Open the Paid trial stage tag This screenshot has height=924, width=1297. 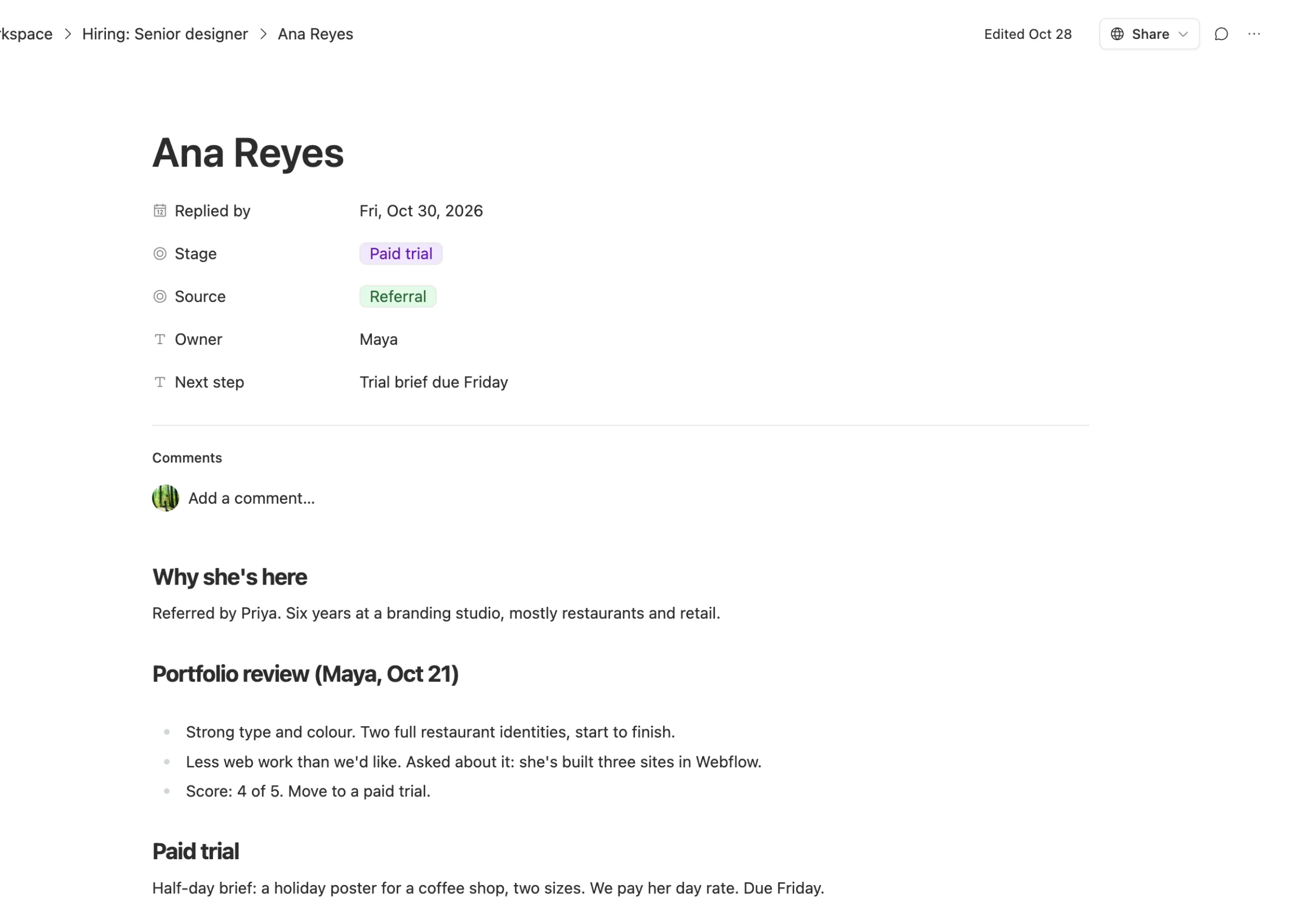pos(401,254)
